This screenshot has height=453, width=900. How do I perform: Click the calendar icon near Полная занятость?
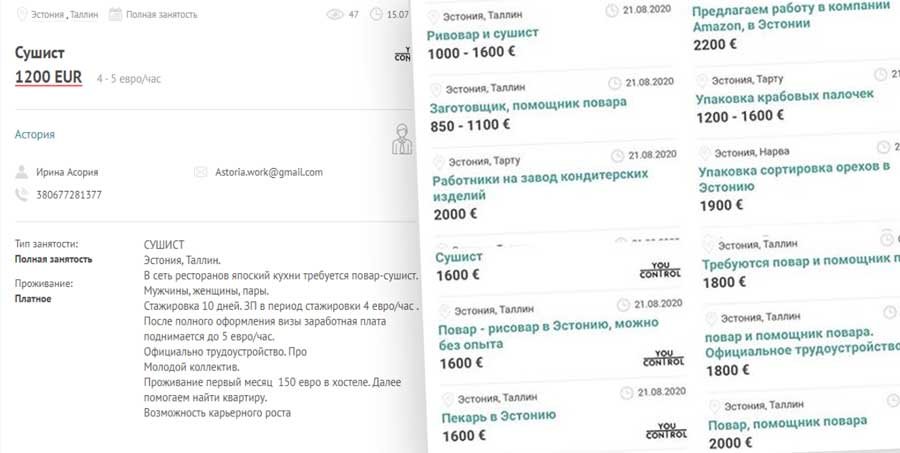(x=115, y=14)
